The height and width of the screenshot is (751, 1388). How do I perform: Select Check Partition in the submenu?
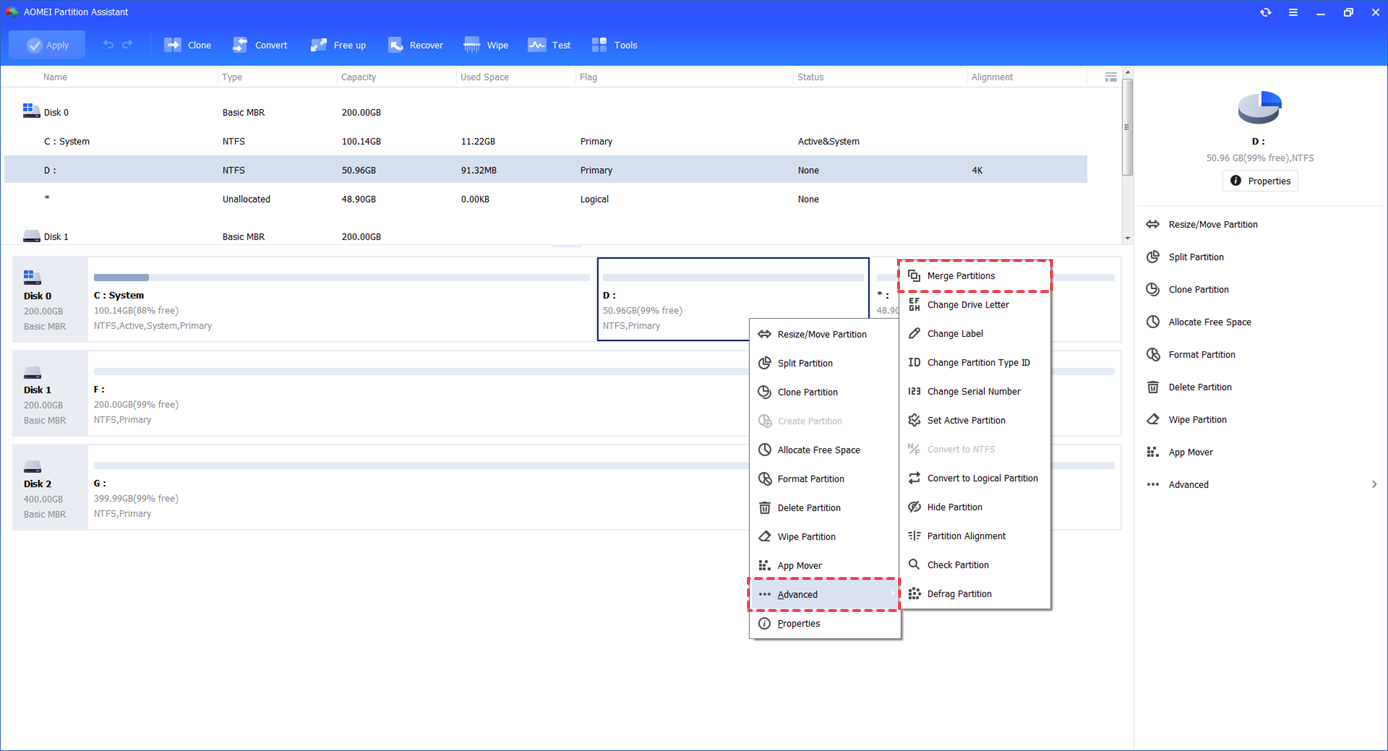[975, 565]
